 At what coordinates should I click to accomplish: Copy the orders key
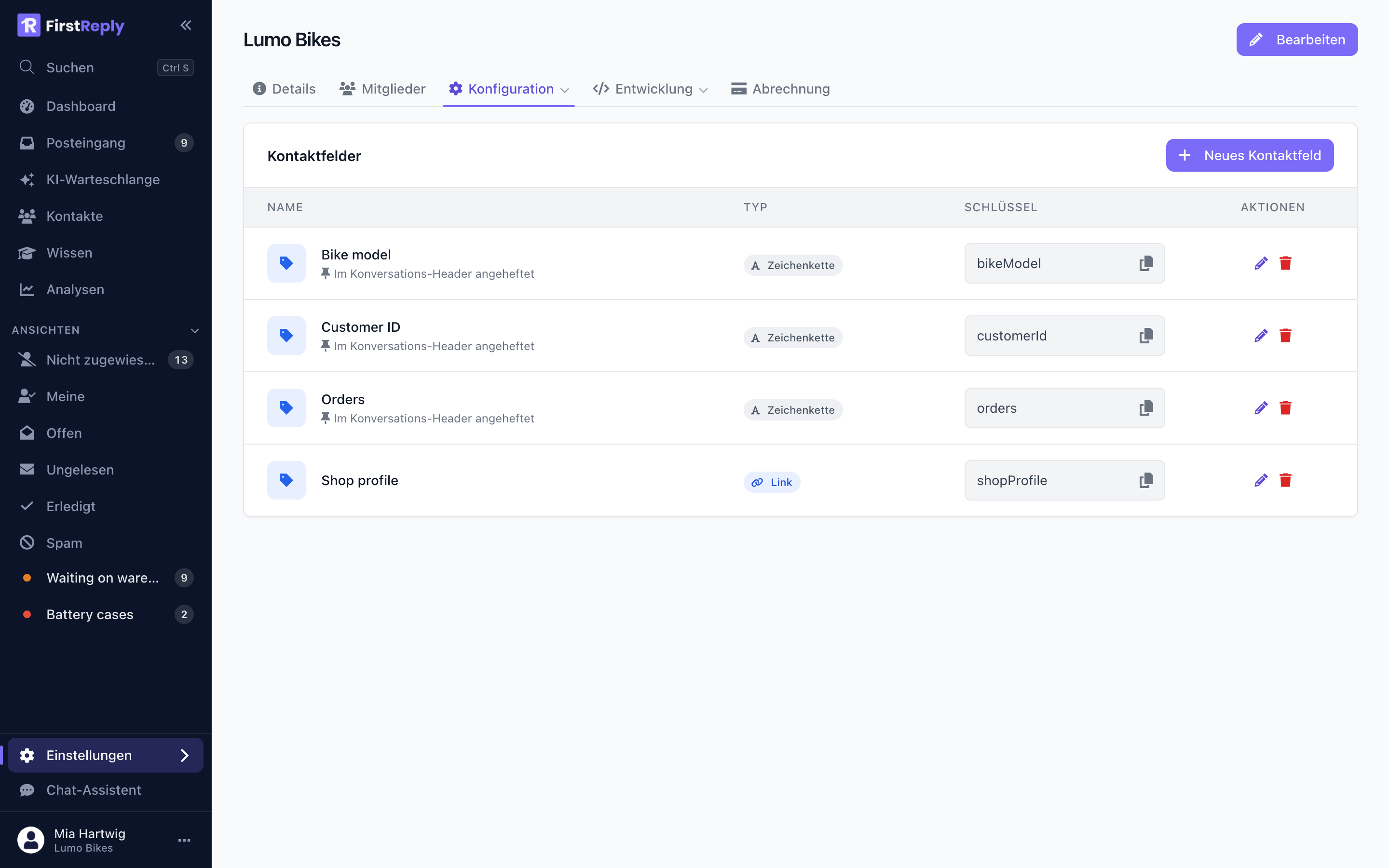[x=1145, y=408]
